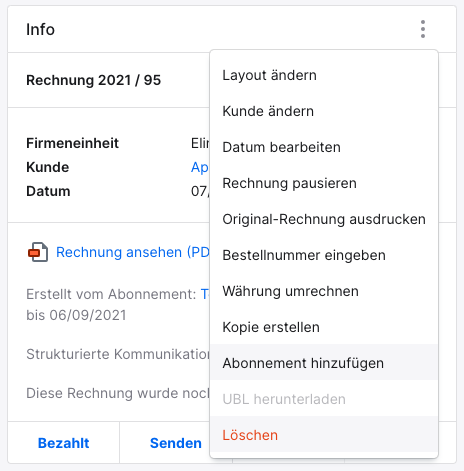Select Währung umrechnen option

[x=324, y=291]
